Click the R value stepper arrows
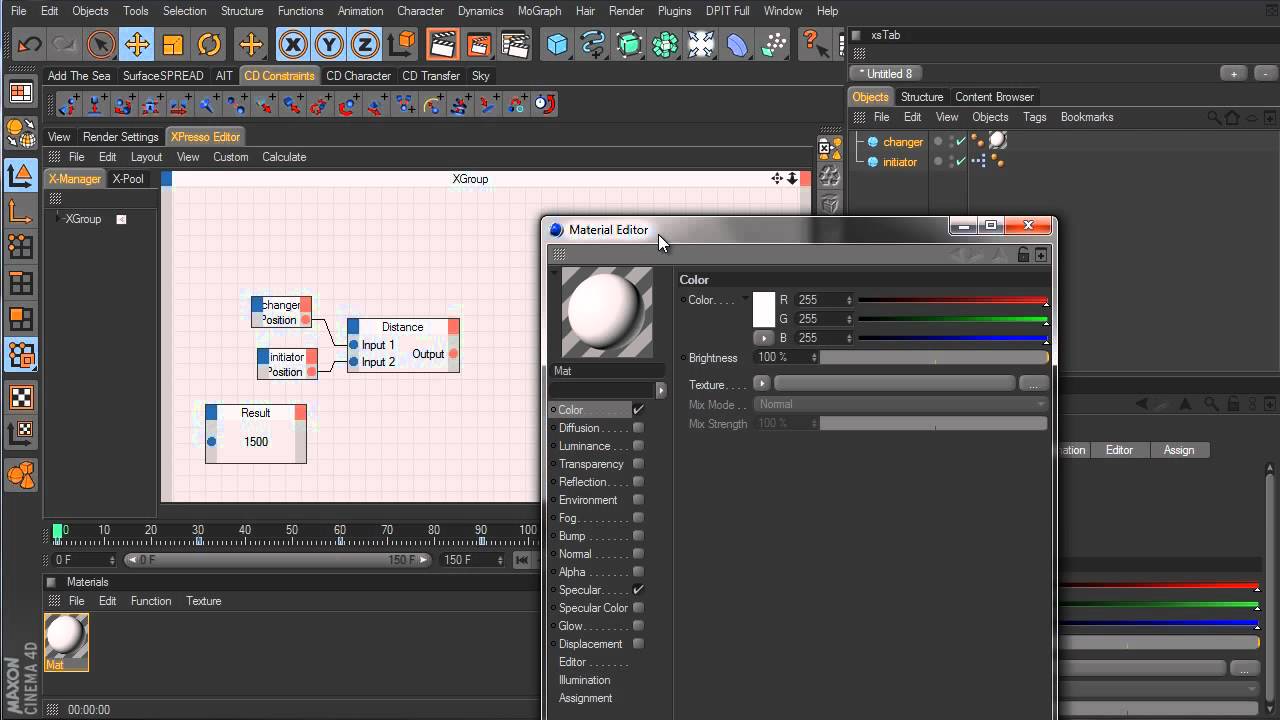 pos(849,300)
